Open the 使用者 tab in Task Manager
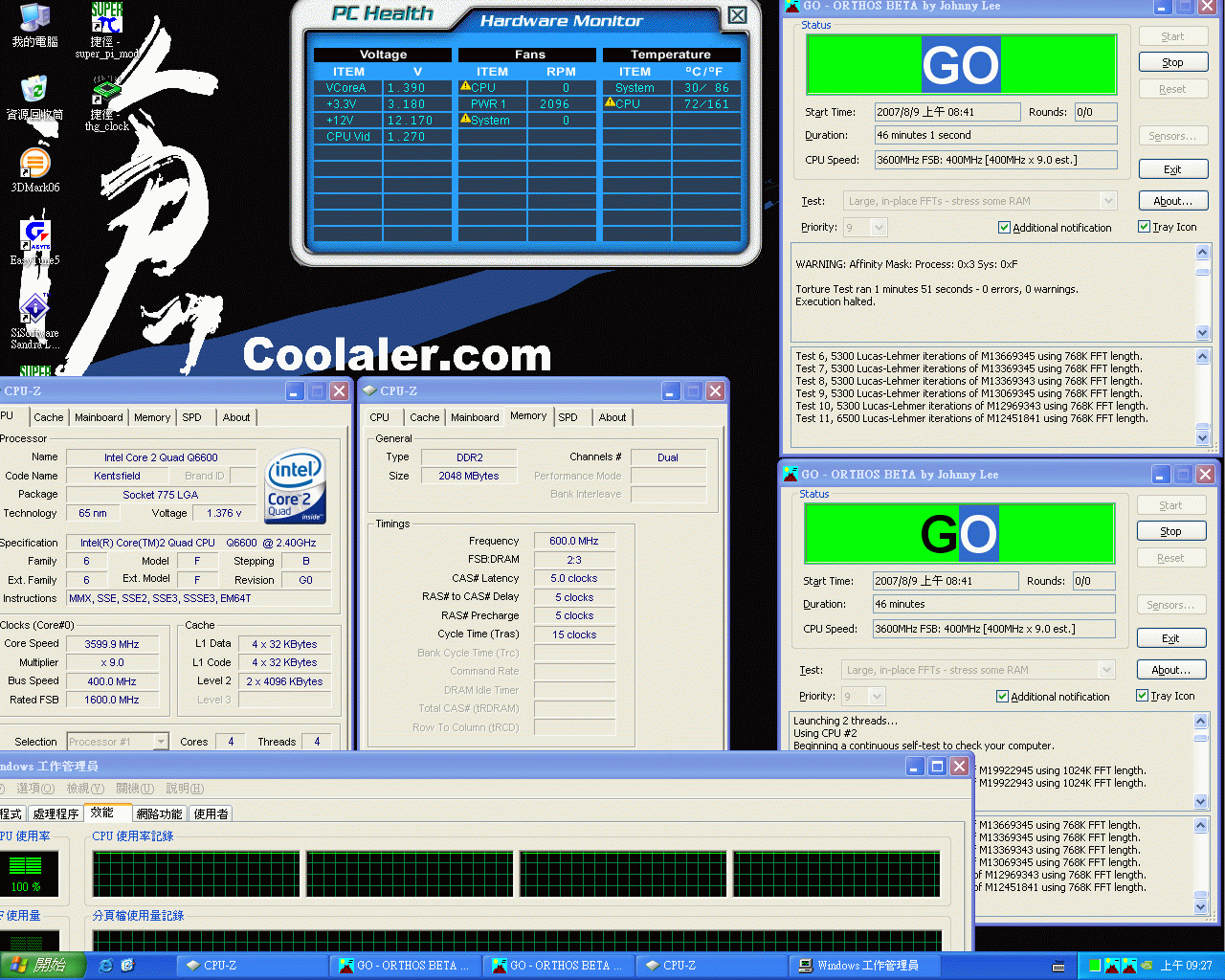1225x980 pixels. (212, 813)
